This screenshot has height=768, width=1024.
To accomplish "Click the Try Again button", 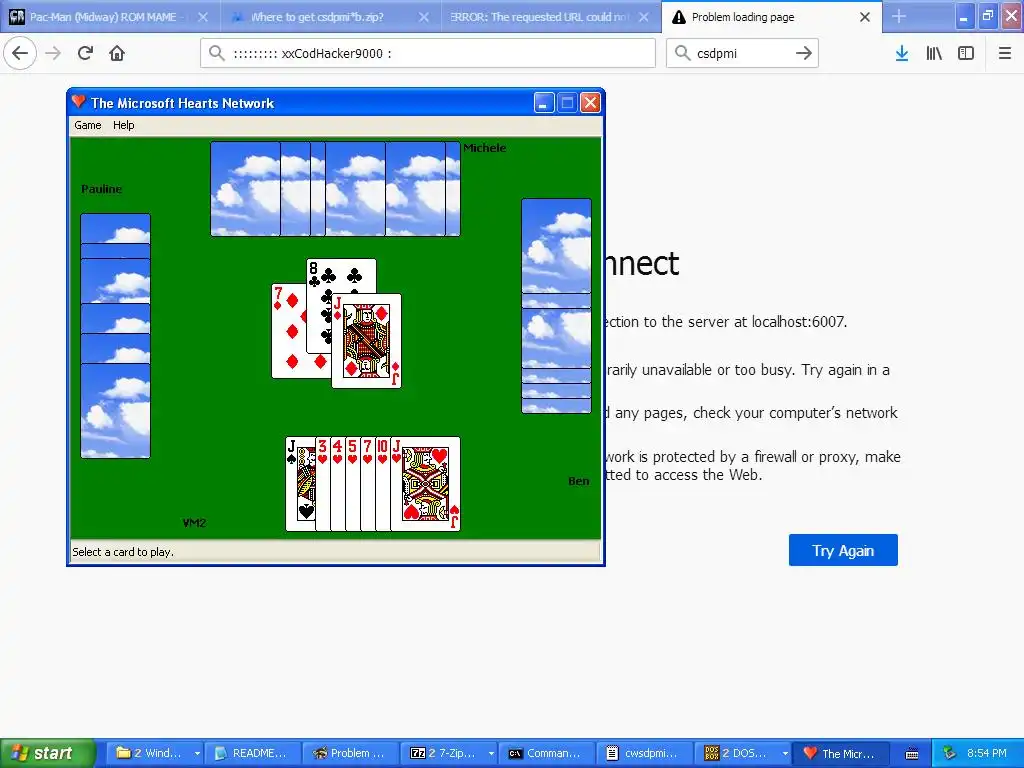I will point(843,551).
